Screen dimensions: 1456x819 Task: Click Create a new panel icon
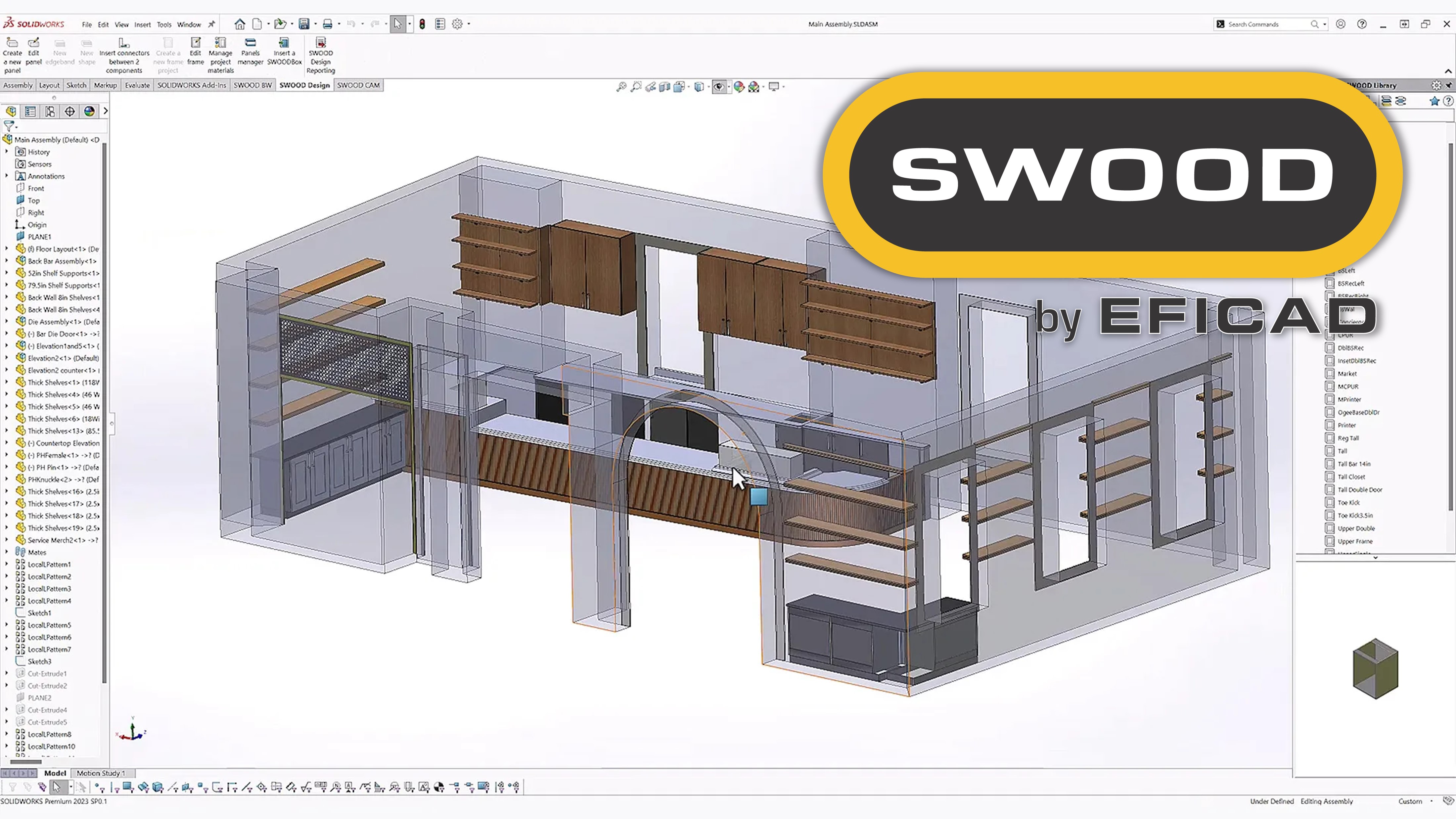(12, 43)
